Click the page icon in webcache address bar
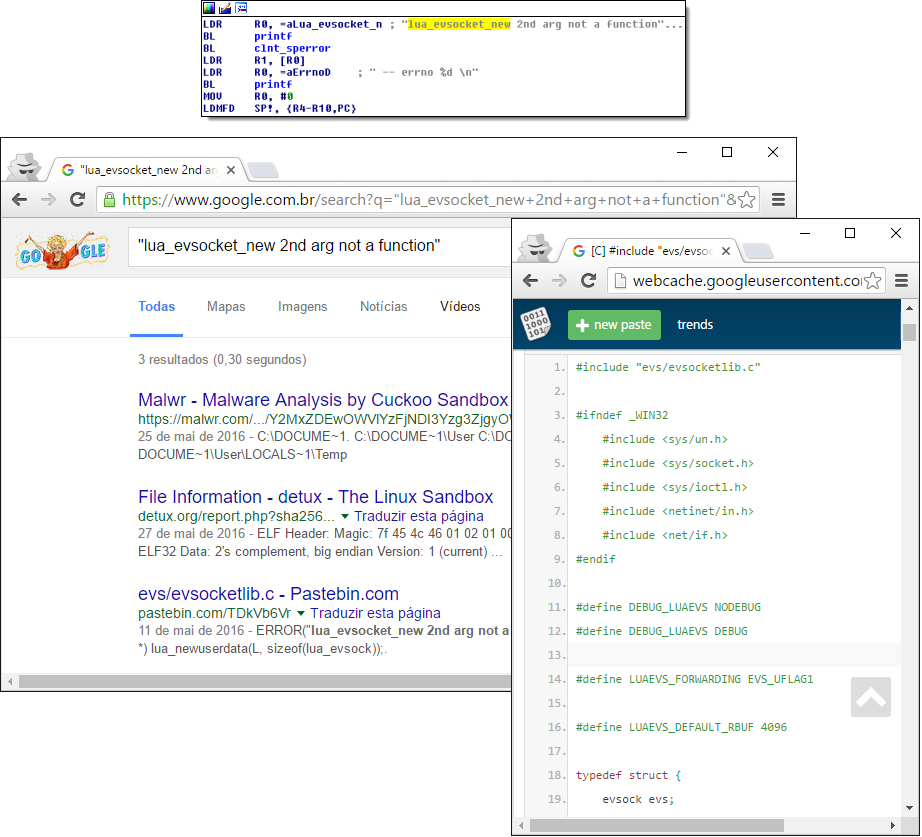This screenshot has width=922, height=837. [620, 281]
